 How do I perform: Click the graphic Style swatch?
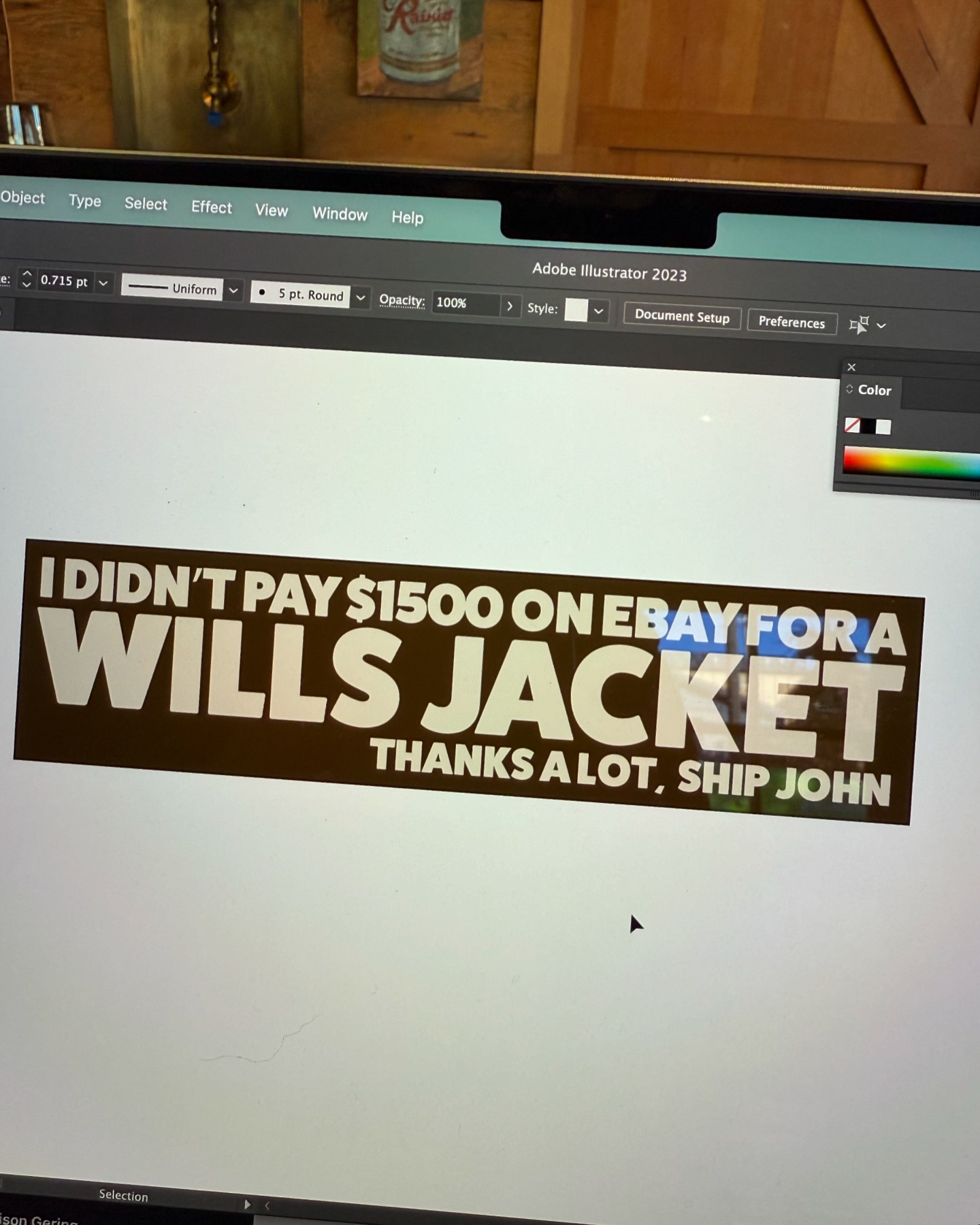coord(576,310)
